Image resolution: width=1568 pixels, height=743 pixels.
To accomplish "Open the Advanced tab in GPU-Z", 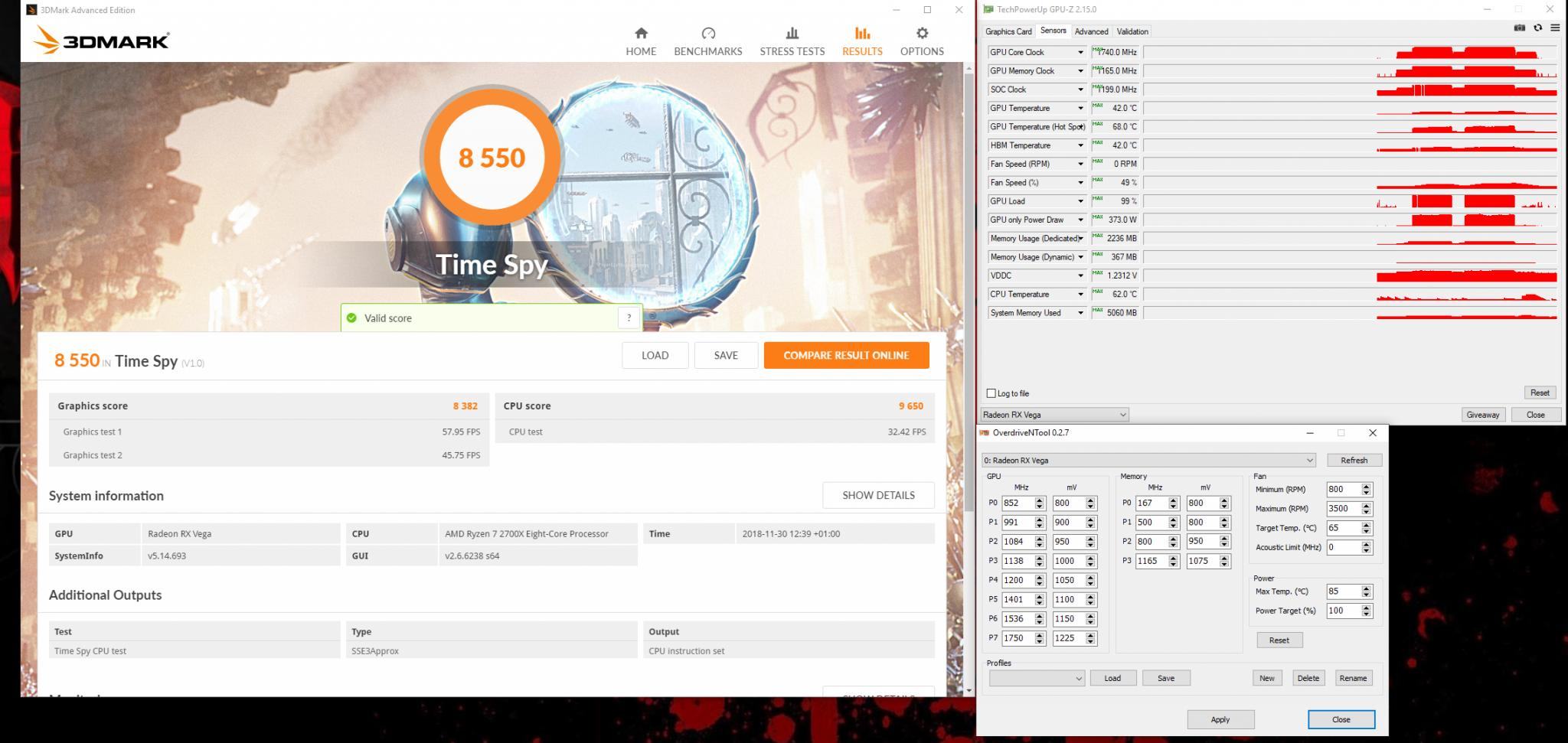I will click(x=1091, y=31).
